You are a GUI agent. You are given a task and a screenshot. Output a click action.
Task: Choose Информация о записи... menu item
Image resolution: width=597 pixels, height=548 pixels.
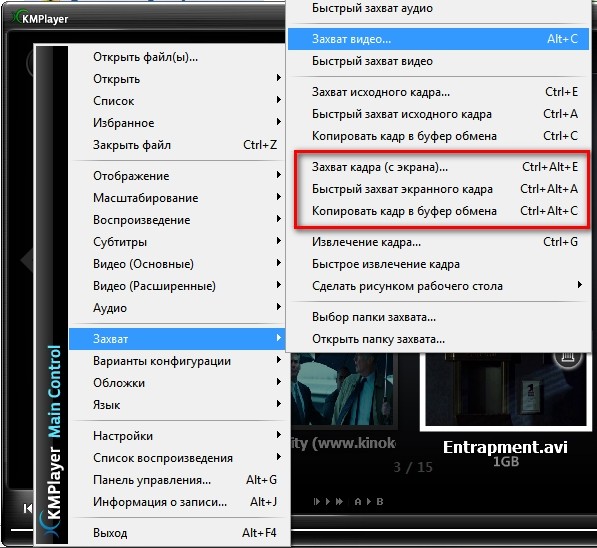(177, 502)
